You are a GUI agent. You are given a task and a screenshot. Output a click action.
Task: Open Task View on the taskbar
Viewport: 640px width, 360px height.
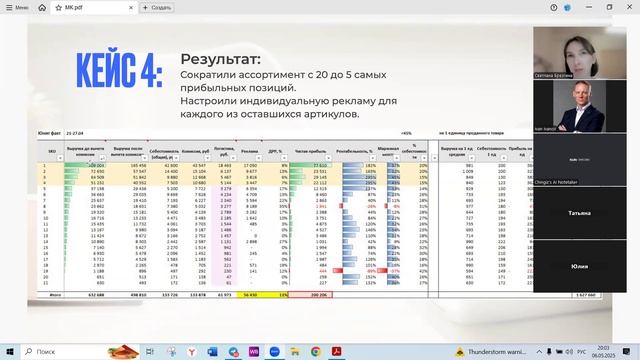coord(150,351)
